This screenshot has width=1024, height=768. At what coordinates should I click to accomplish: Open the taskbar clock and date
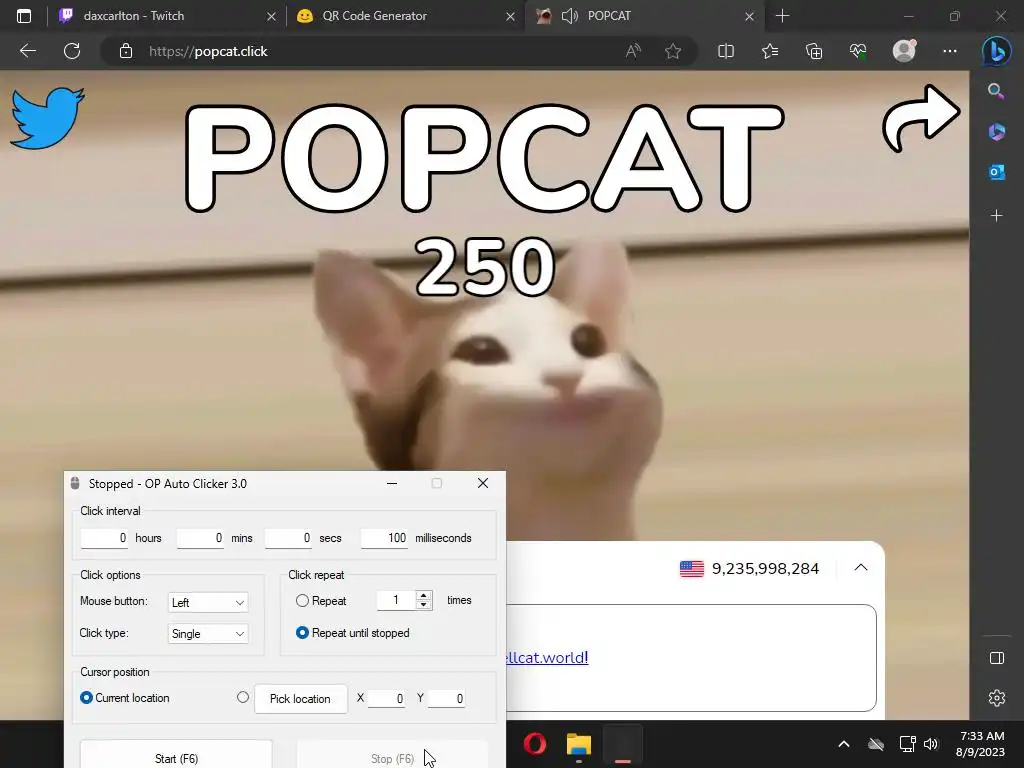[x=981, y=744]
